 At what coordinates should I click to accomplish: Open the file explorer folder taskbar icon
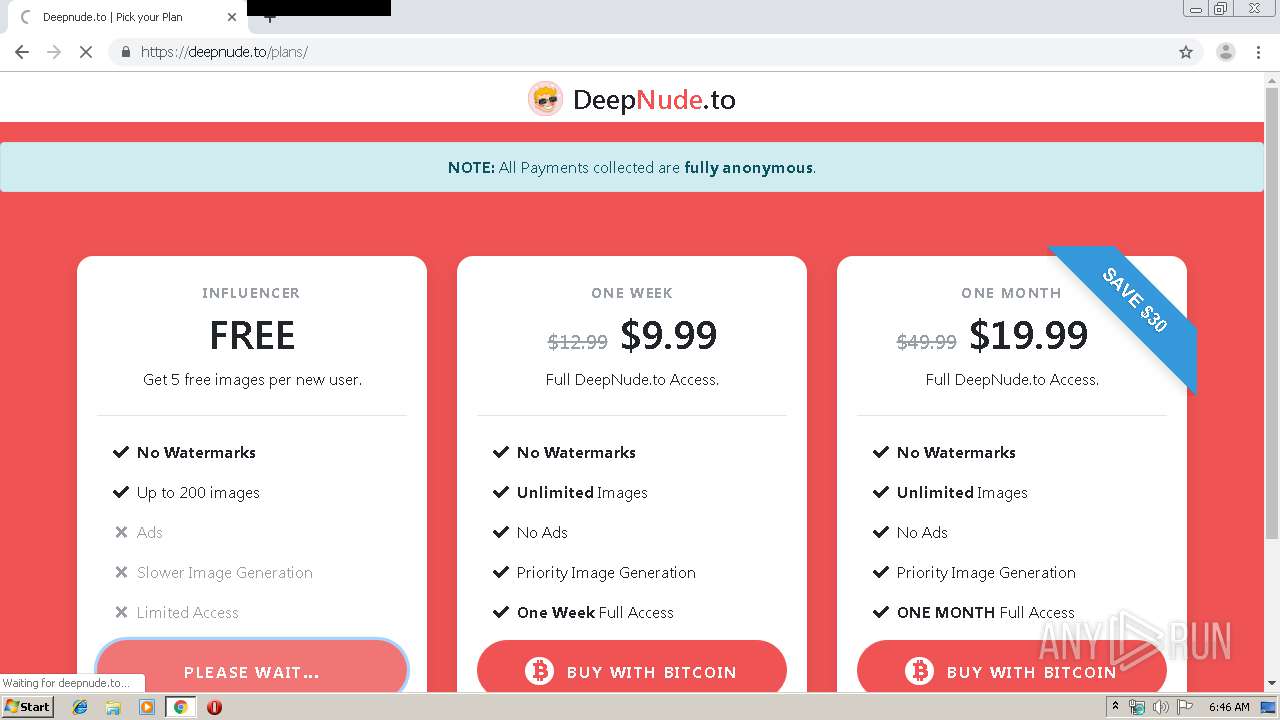coord(113,707)
